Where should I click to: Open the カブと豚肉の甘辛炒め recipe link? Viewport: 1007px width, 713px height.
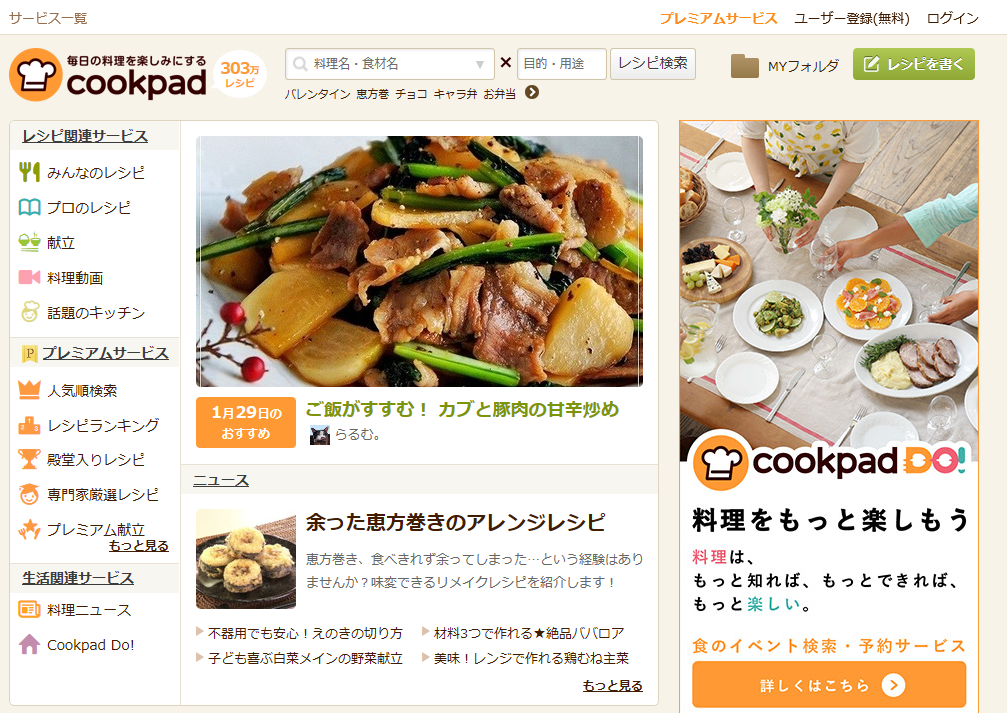[462, 409]
